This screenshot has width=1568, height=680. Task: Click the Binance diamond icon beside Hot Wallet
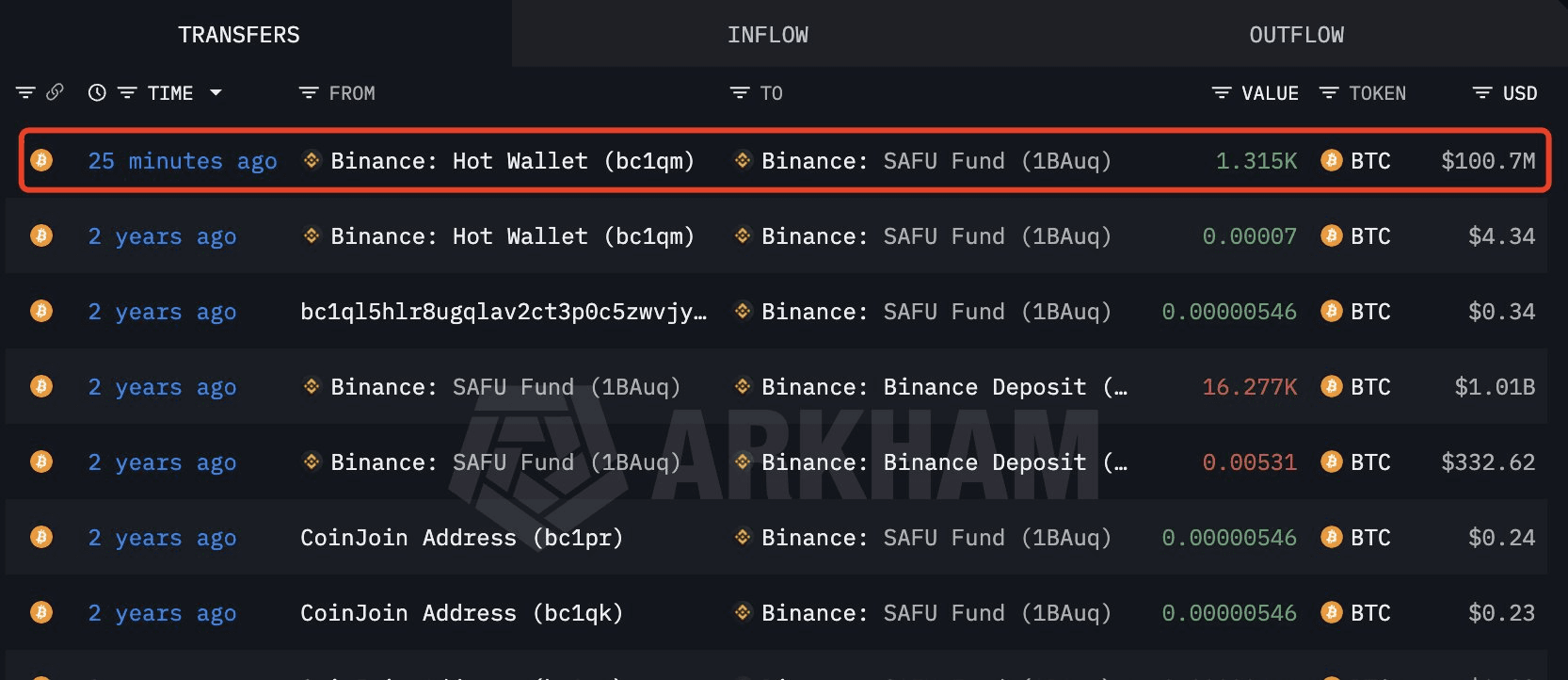311,160
